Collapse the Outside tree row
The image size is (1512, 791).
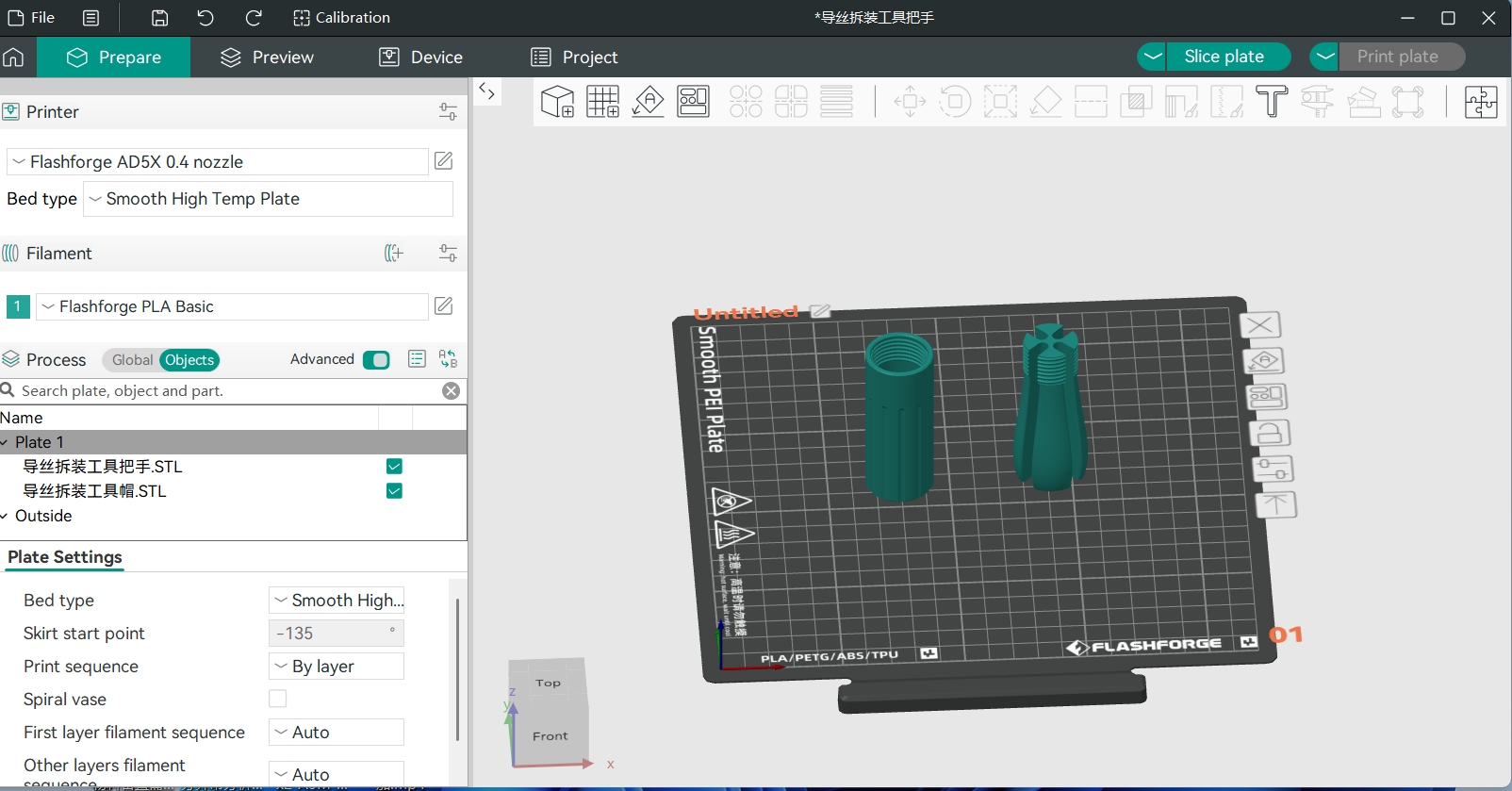(x=6, y=516)
